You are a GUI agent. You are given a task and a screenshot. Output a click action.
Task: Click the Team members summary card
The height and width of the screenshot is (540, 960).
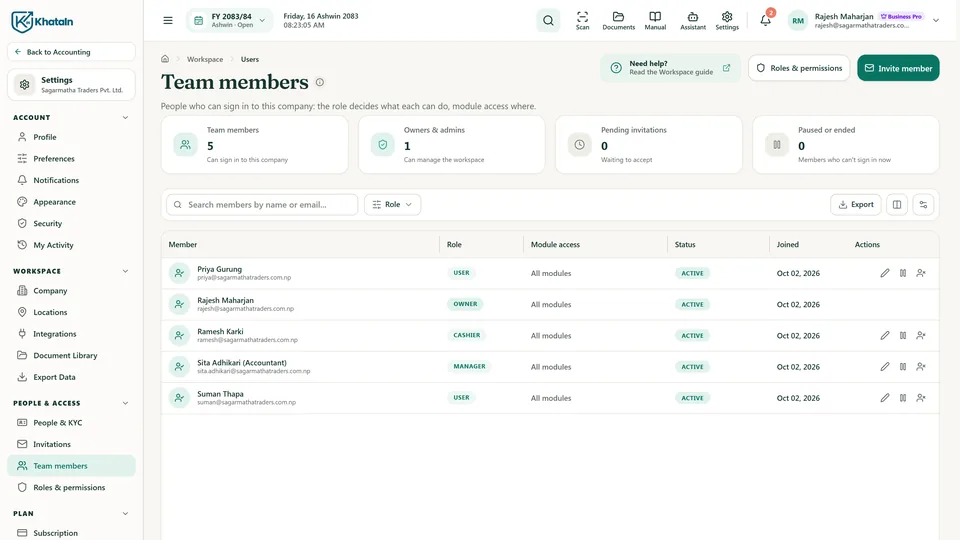[x=255, y=145]
